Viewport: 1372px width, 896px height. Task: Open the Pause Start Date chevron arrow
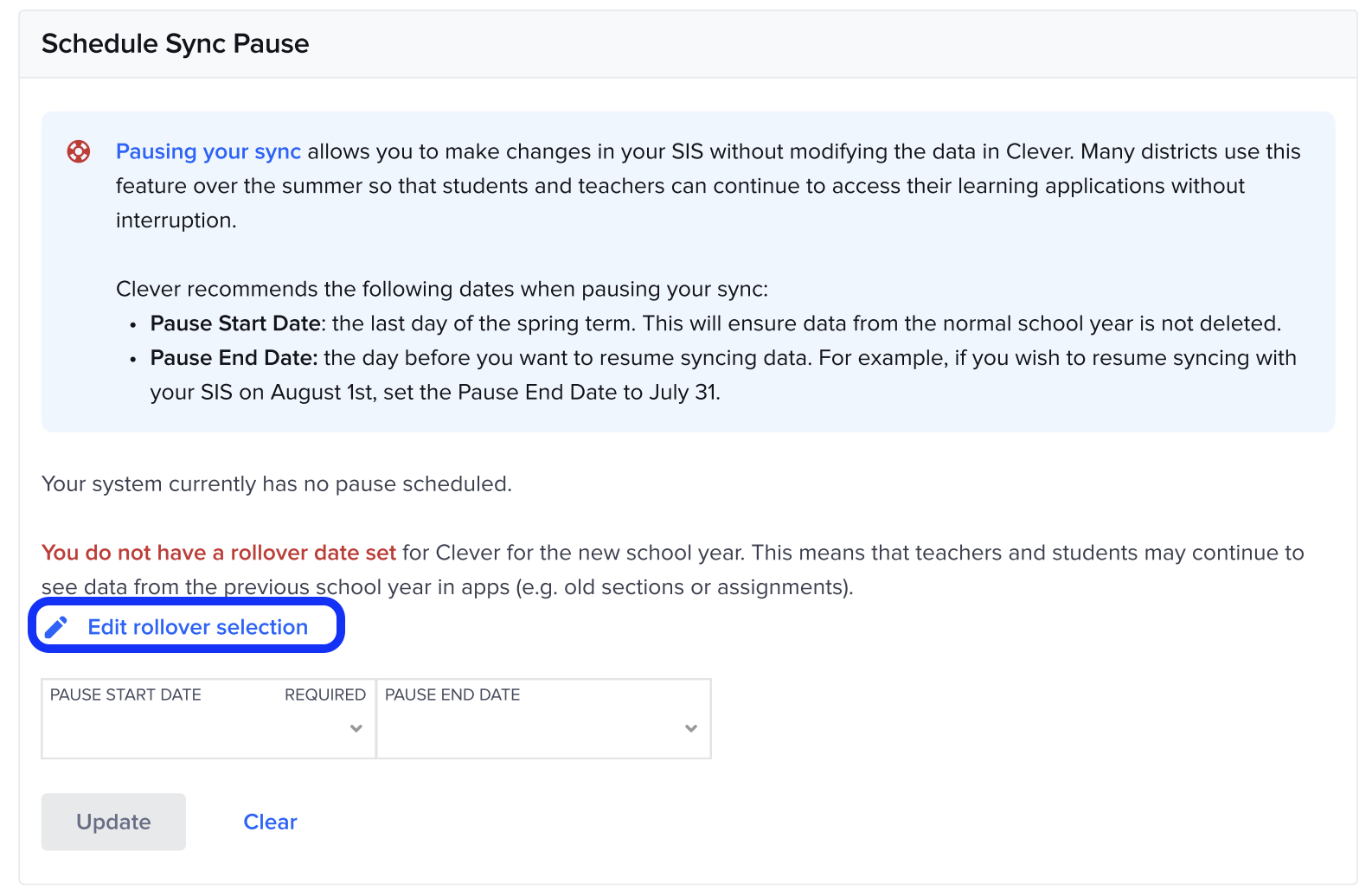coord(356,729)
